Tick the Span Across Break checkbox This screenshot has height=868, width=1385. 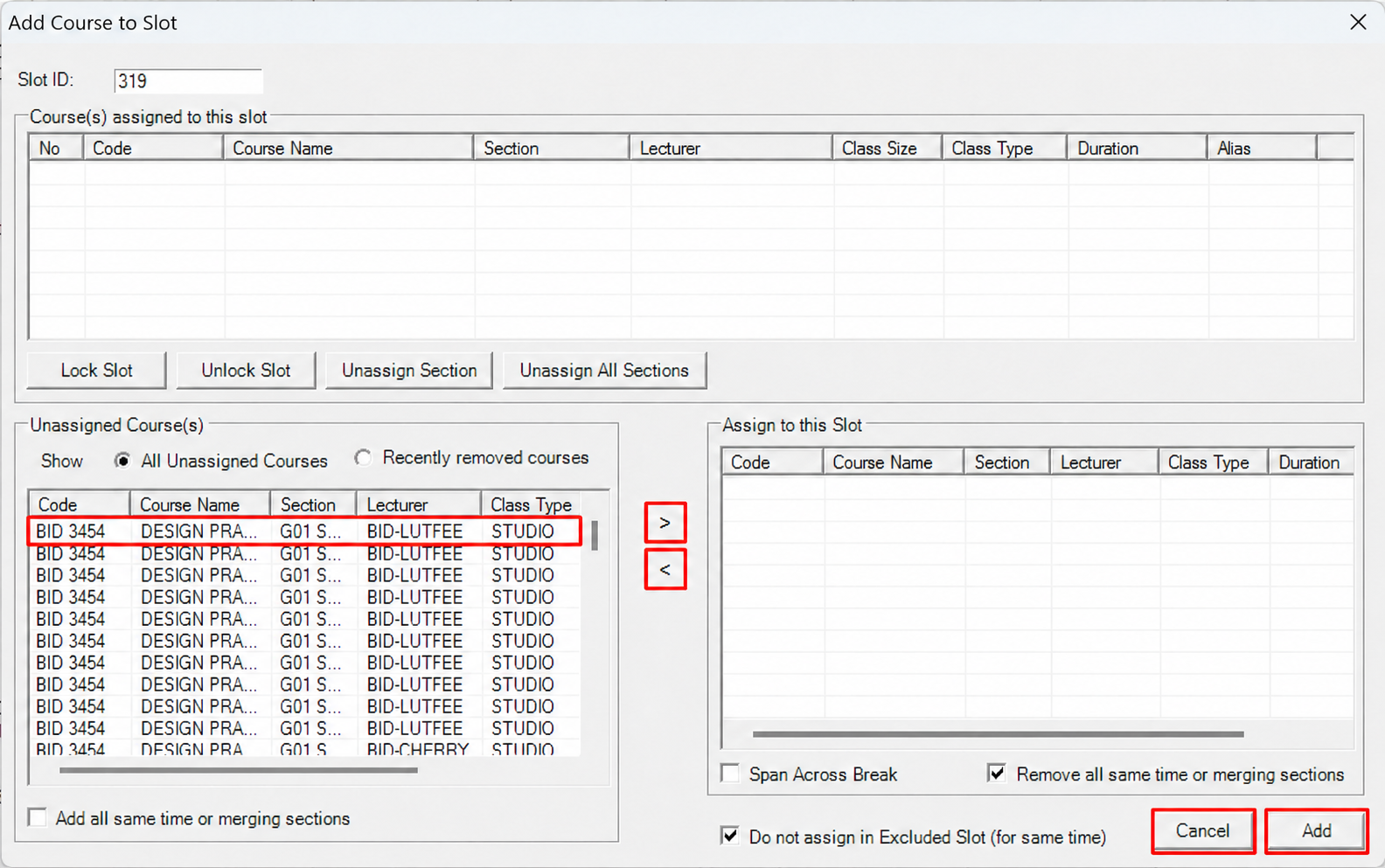(730, 774)
